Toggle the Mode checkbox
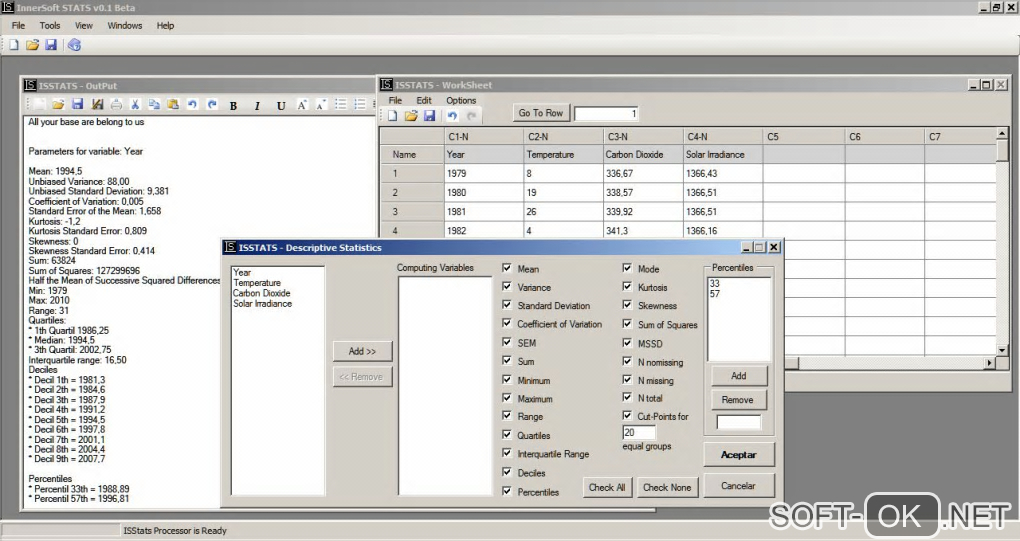 [627, 268]
